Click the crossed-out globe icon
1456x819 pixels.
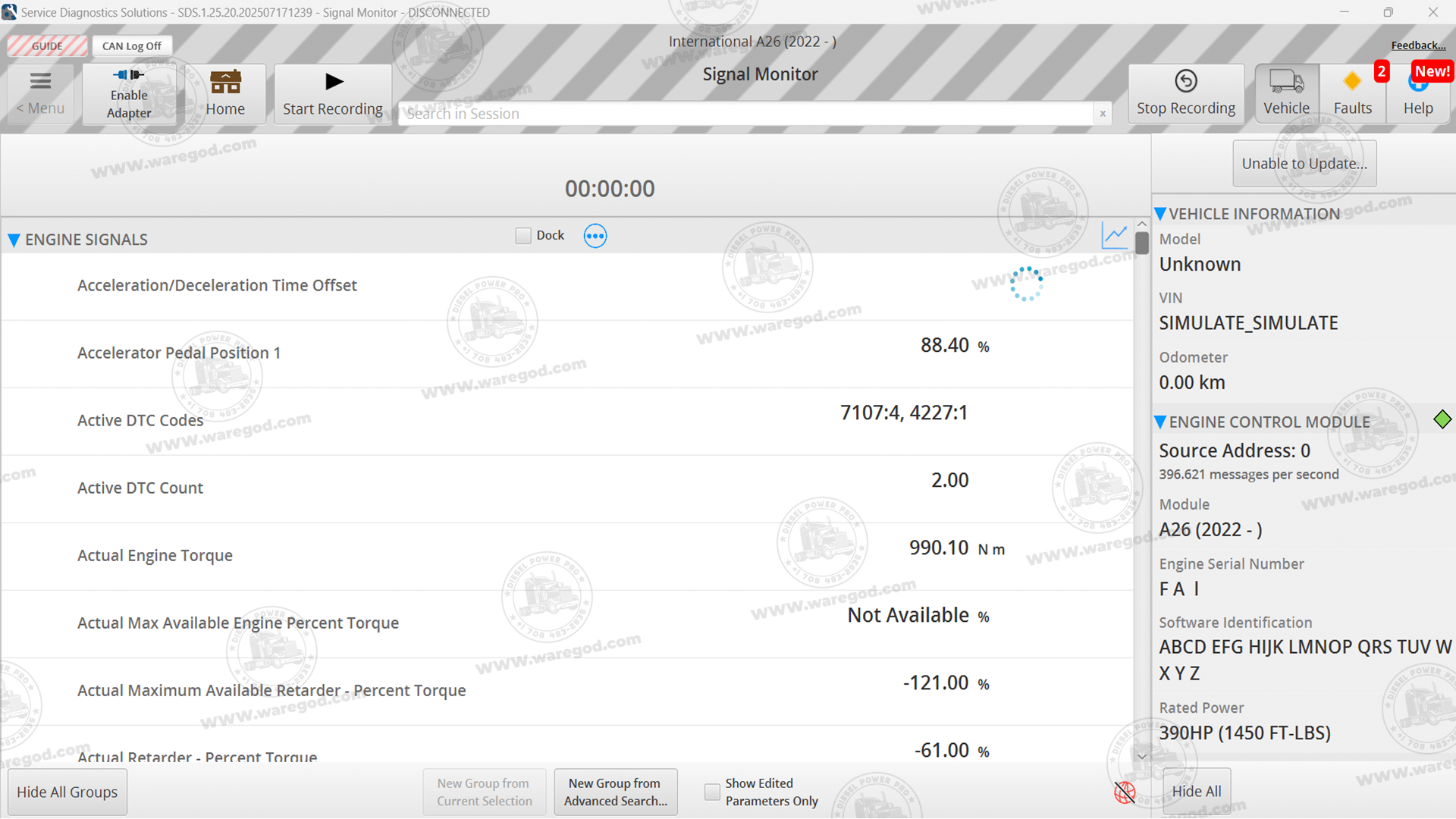pyautogui.click(x=1125, y=792)
